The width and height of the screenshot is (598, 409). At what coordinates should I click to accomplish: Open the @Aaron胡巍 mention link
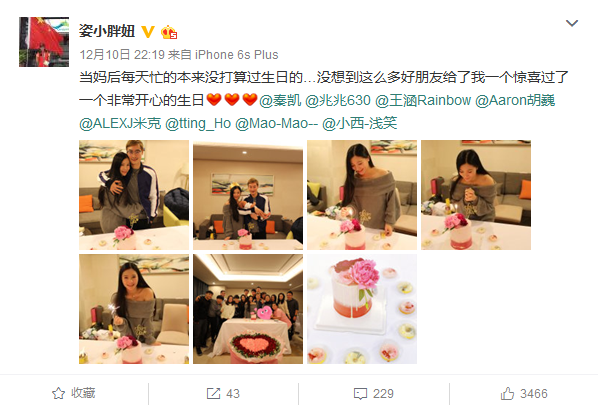coord(515,100)
